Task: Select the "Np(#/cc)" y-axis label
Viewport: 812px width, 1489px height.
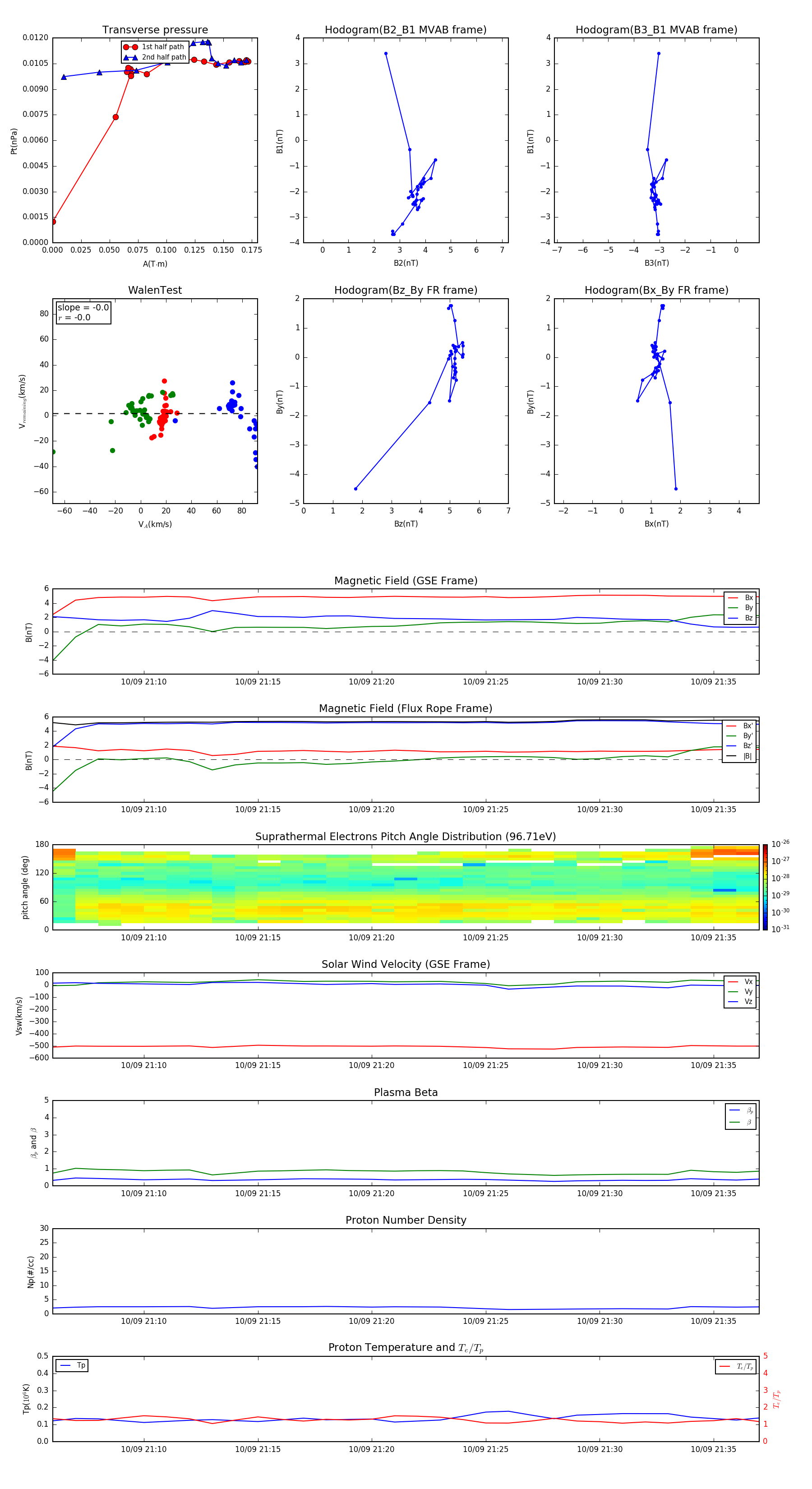Action: tap(31, 1272)
